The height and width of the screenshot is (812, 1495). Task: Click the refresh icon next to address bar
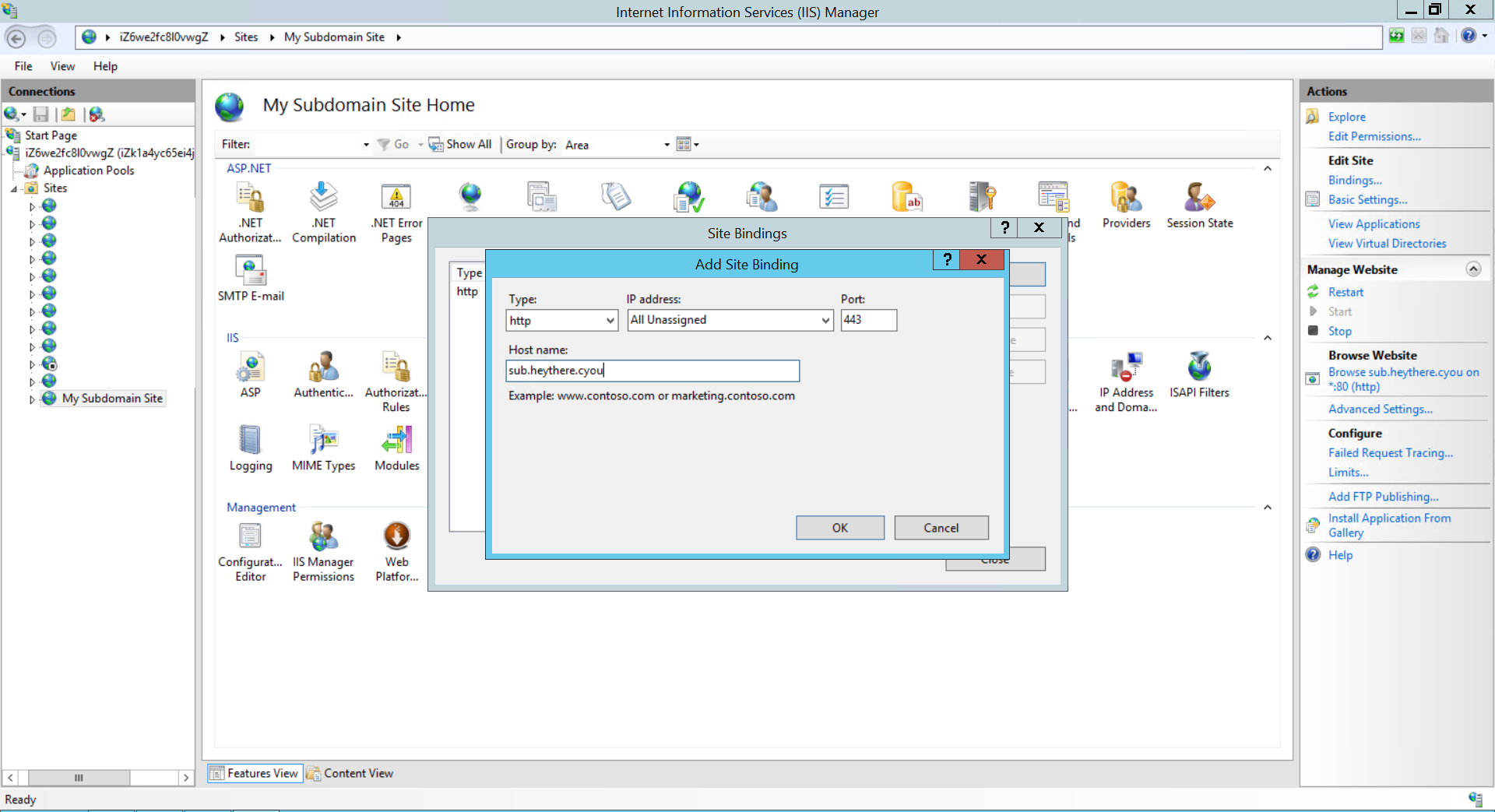point(1397,36)
